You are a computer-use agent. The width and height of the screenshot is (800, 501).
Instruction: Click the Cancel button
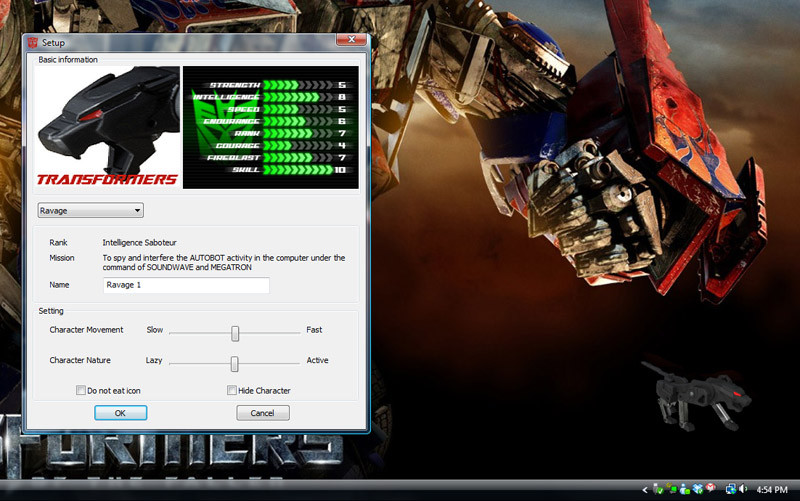point(262,413)
